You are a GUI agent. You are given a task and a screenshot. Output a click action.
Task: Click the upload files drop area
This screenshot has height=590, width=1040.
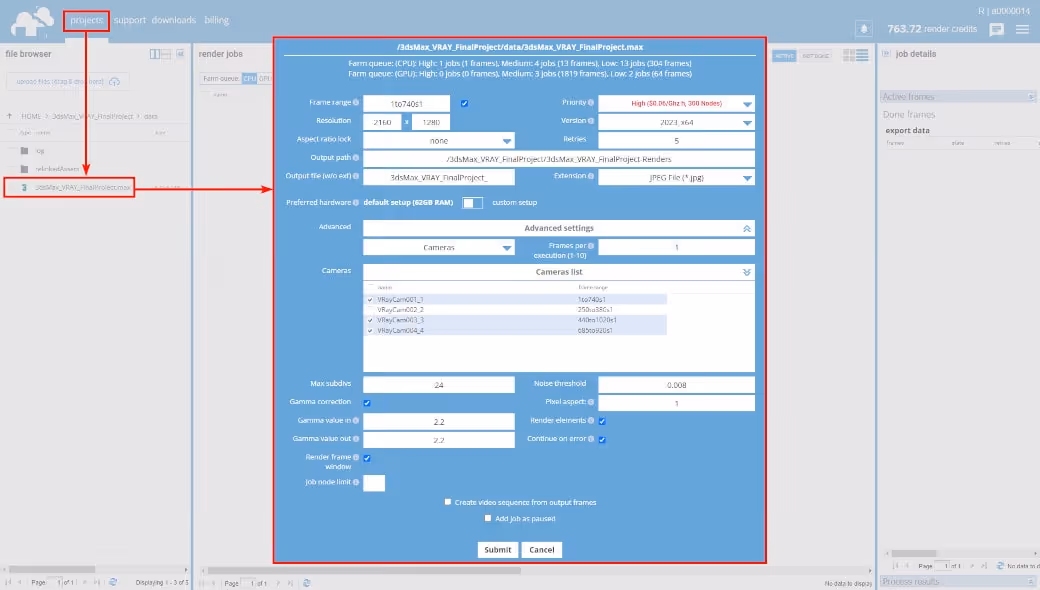[x=68, y=82]
